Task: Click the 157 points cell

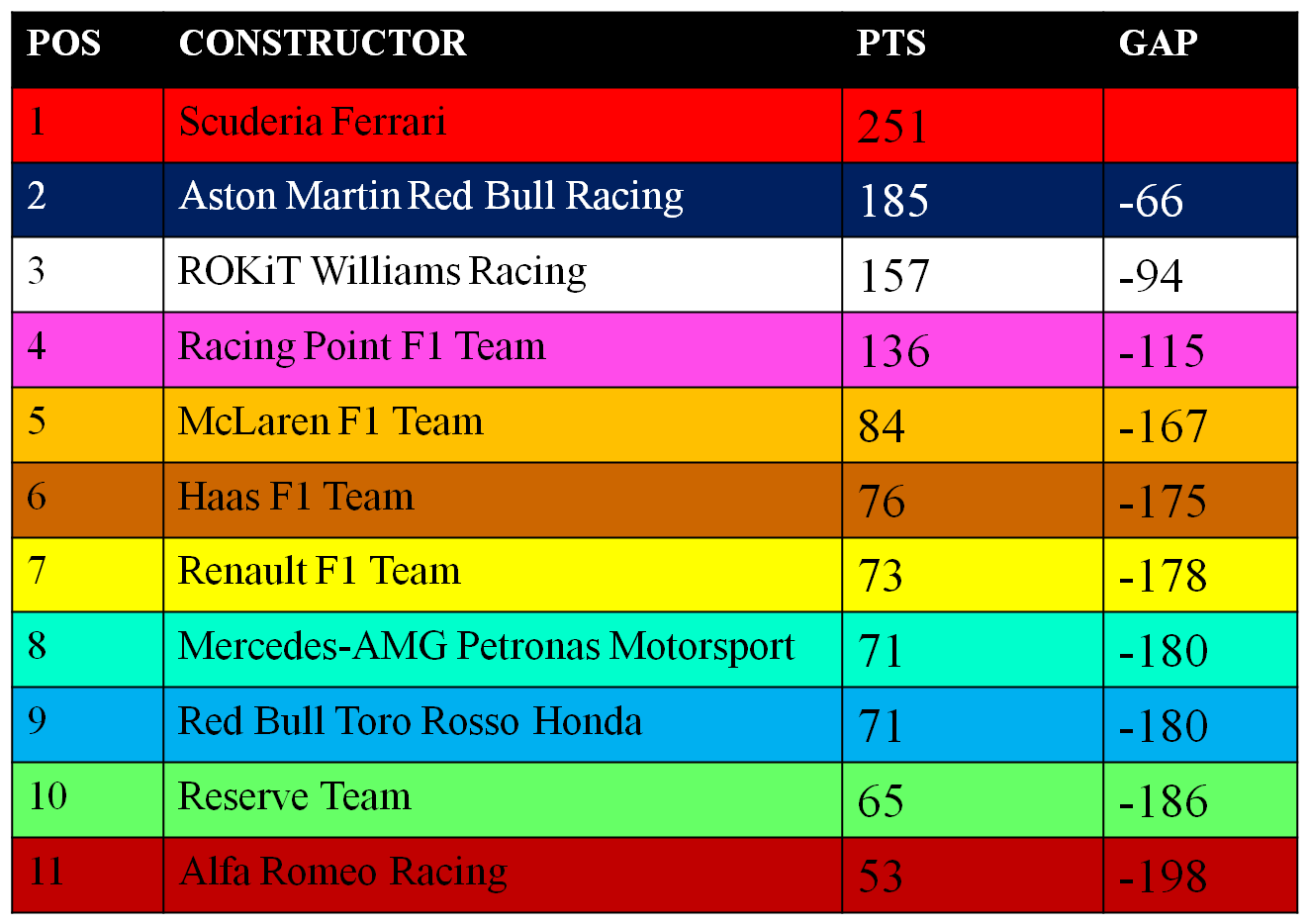Action: tap(973, 275)
